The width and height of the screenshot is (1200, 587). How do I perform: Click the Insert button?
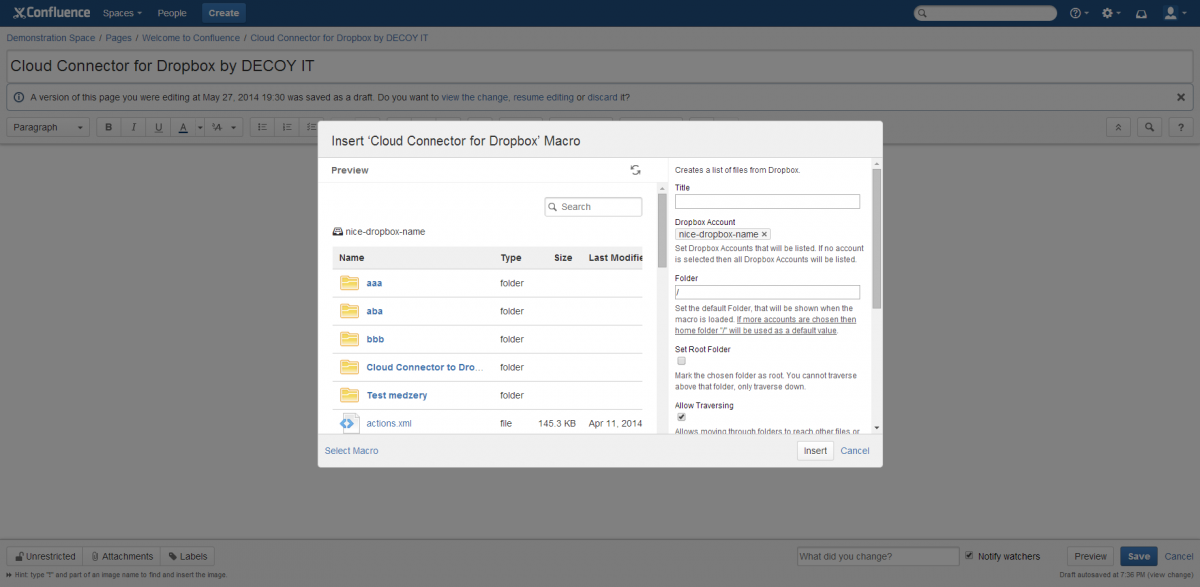(x=815, y=451)
